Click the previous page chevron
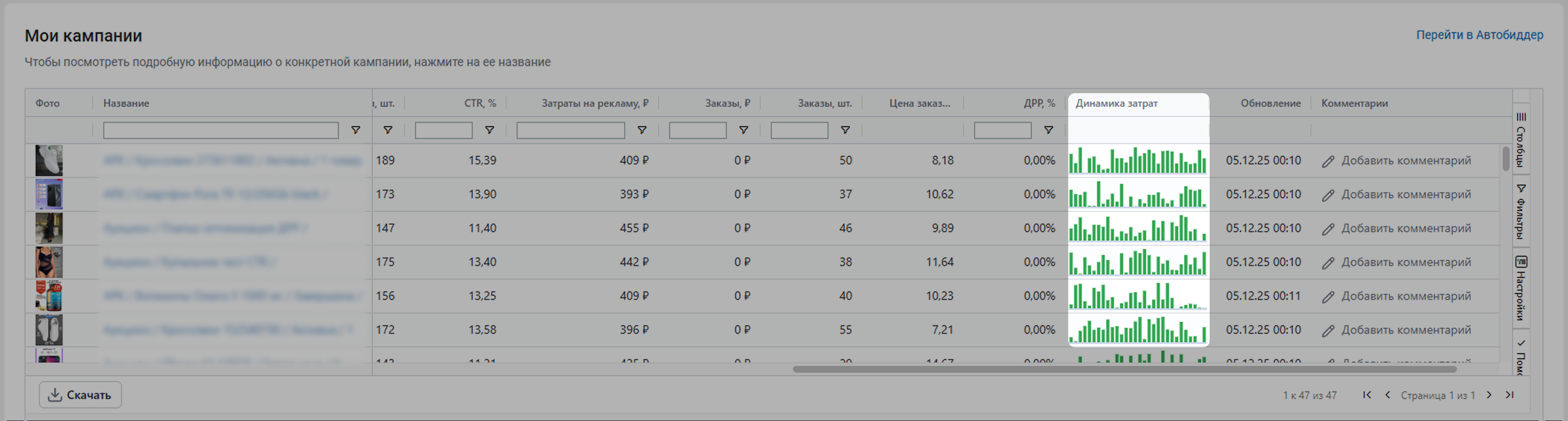The image size is (1568, 421). pyautogui.click(x=1387, y=395)
